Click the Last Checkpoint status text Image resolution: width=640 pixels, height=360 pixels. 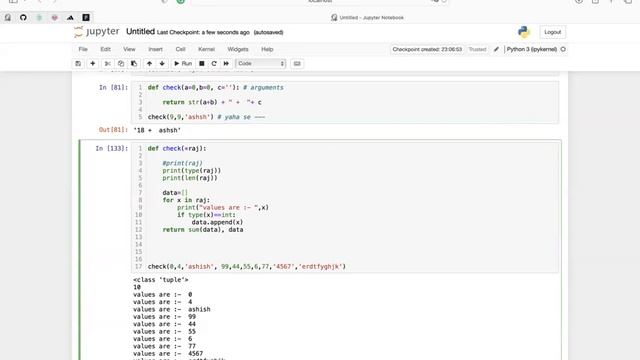(203, 32)
